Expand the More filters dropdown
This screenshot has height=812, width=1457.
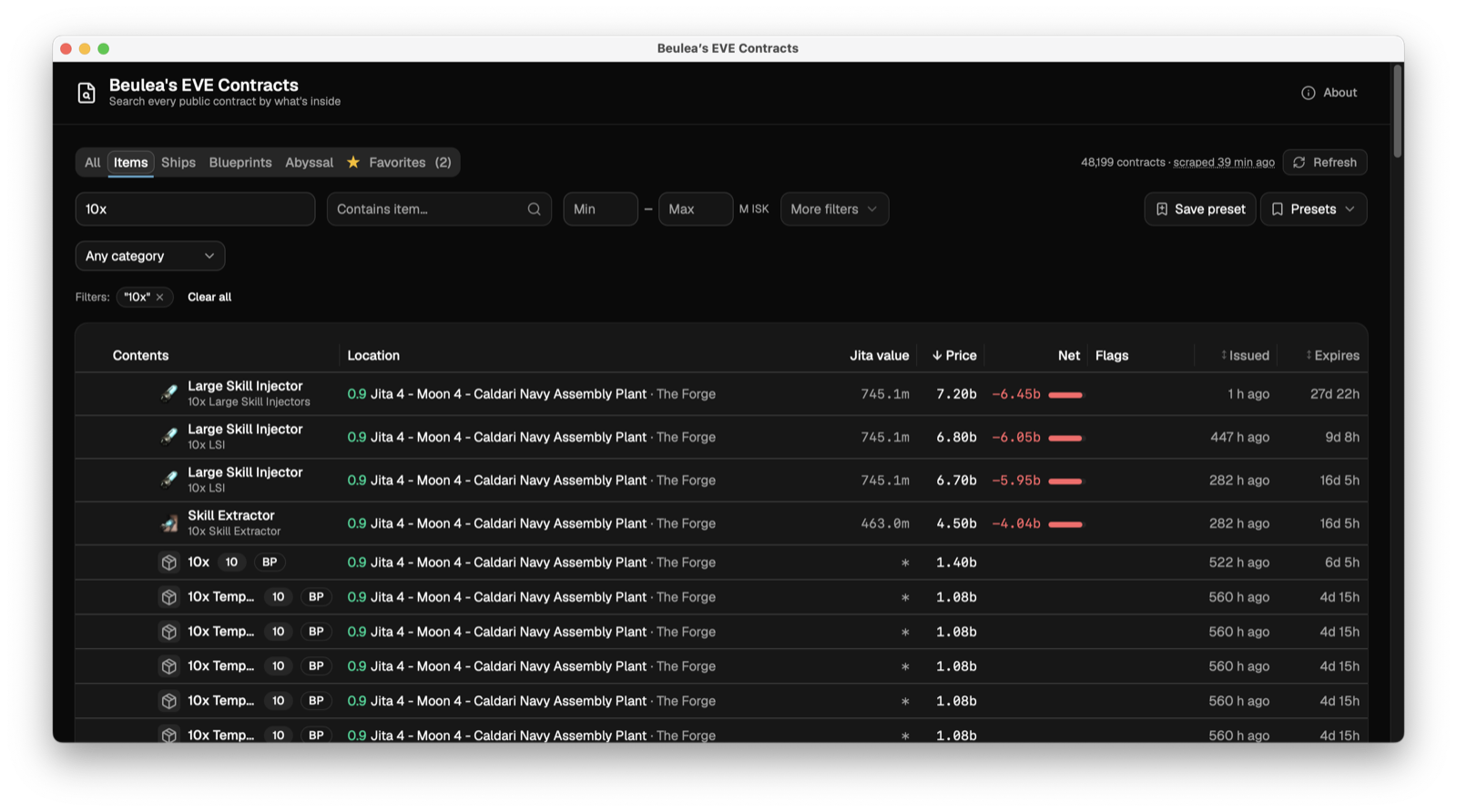pyautogui.click(x=834, y=209)
